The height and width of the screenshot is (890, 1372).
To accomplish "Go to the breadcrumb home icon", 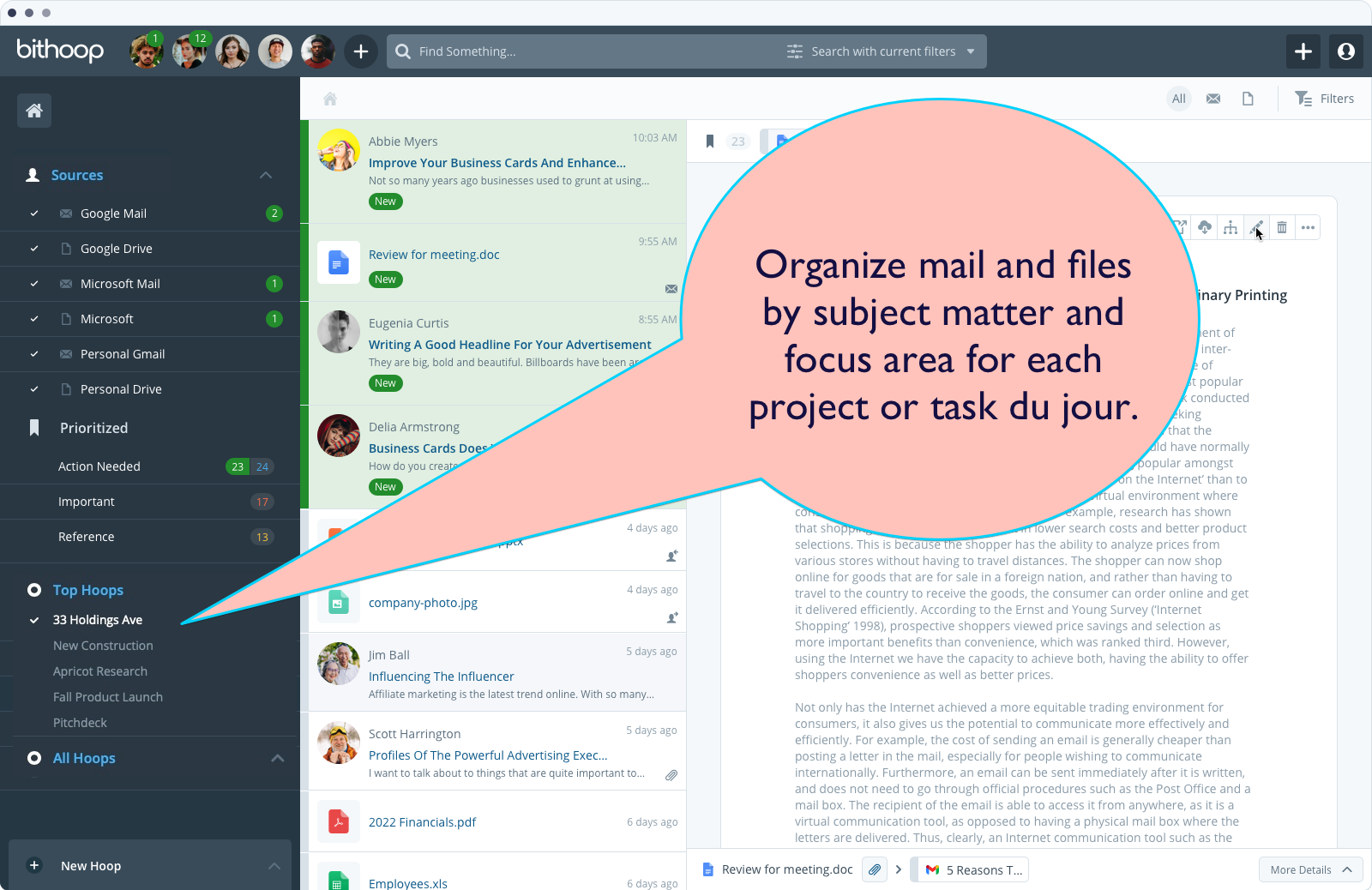I will tap(330, 99).
